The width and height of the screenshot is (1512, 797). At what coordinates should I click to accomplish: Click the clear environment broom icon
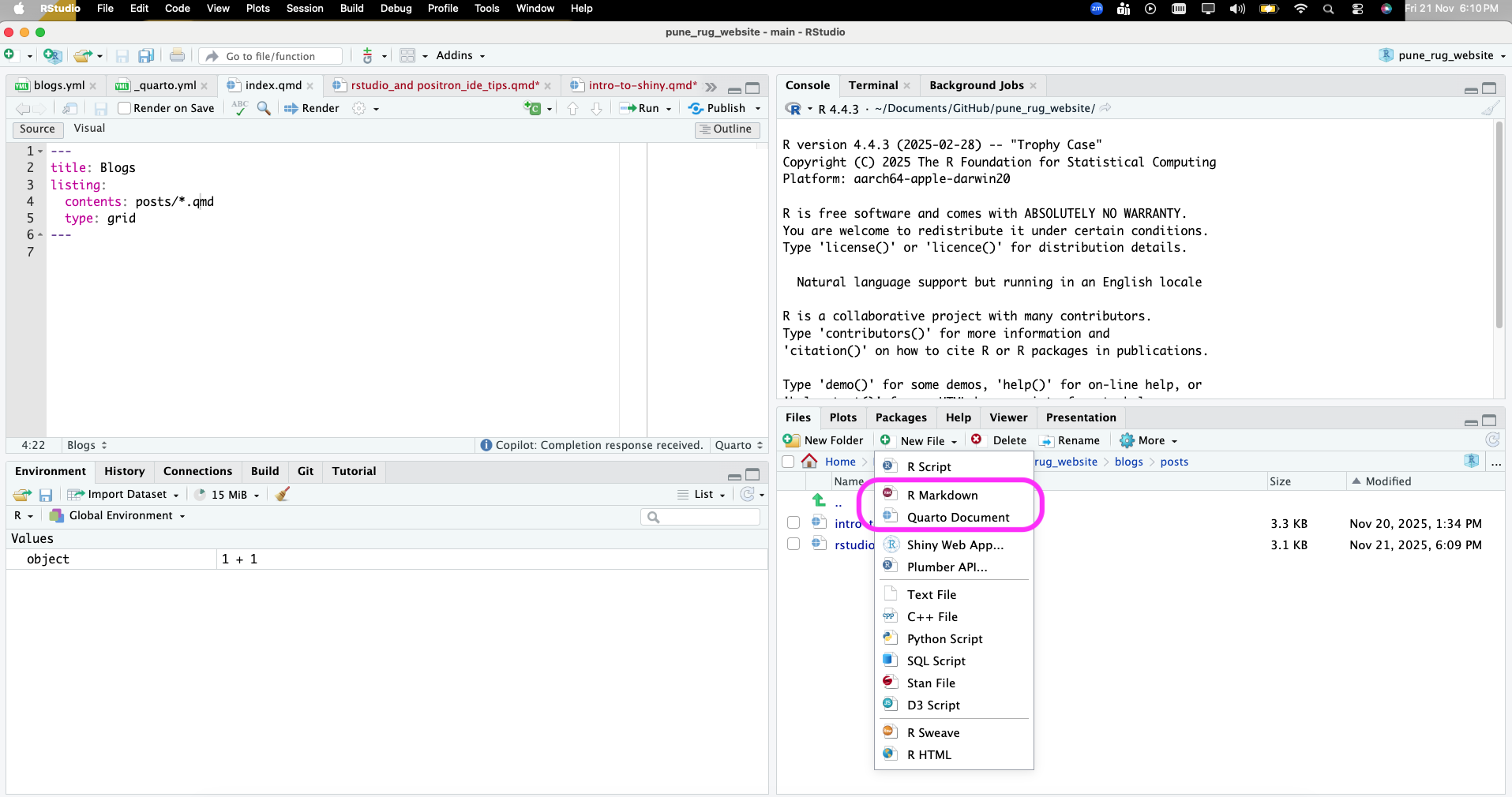(x=283, y=494)
